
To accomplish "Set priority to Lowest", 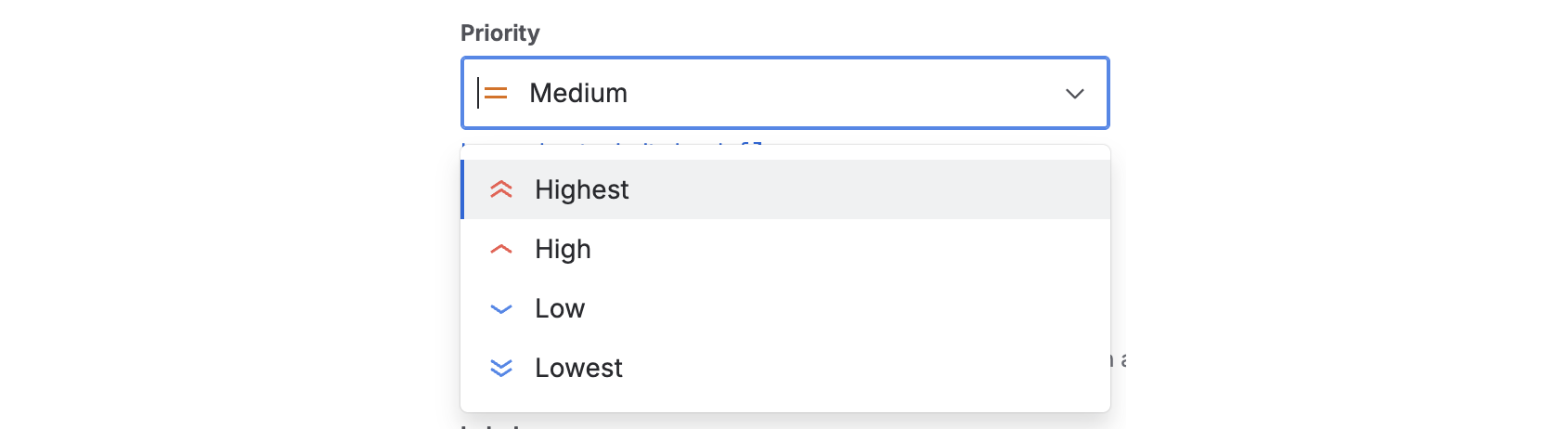I will 578,368.
